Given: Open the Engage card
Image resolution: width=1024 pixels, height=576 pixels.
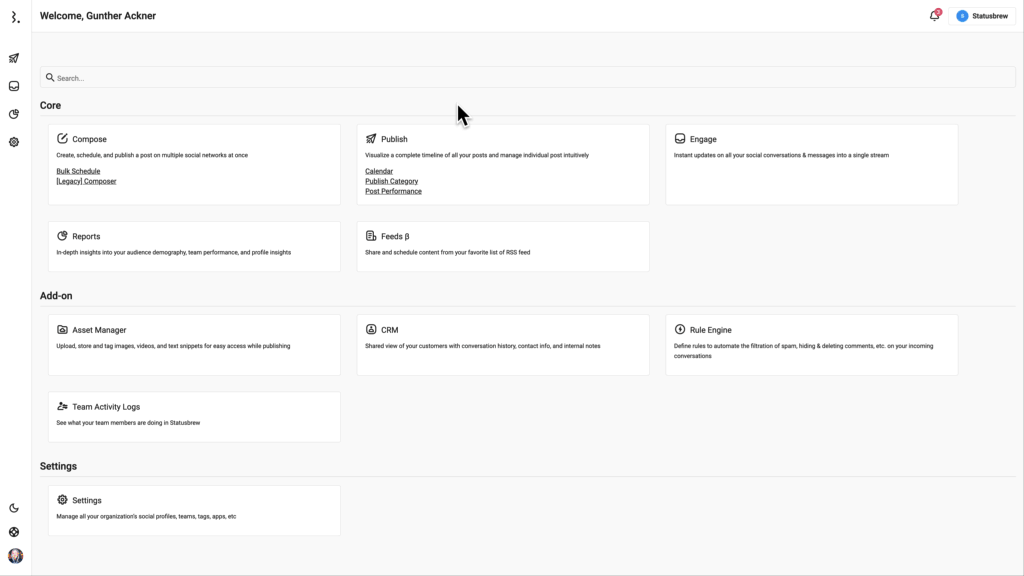Looking at the screenshot, I should tap(811, 164).
